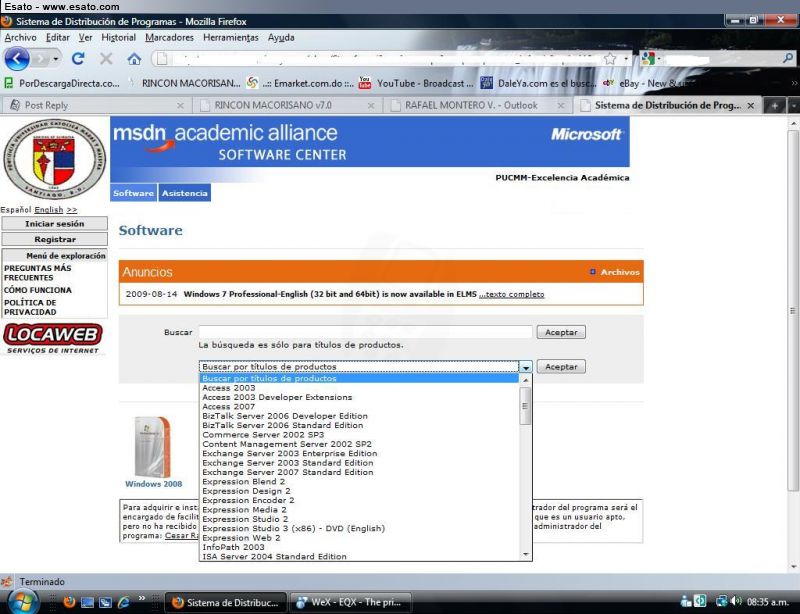Click the search magnifier icon
The width and height of the screenshot is (800, 614).
click(788, 59)
